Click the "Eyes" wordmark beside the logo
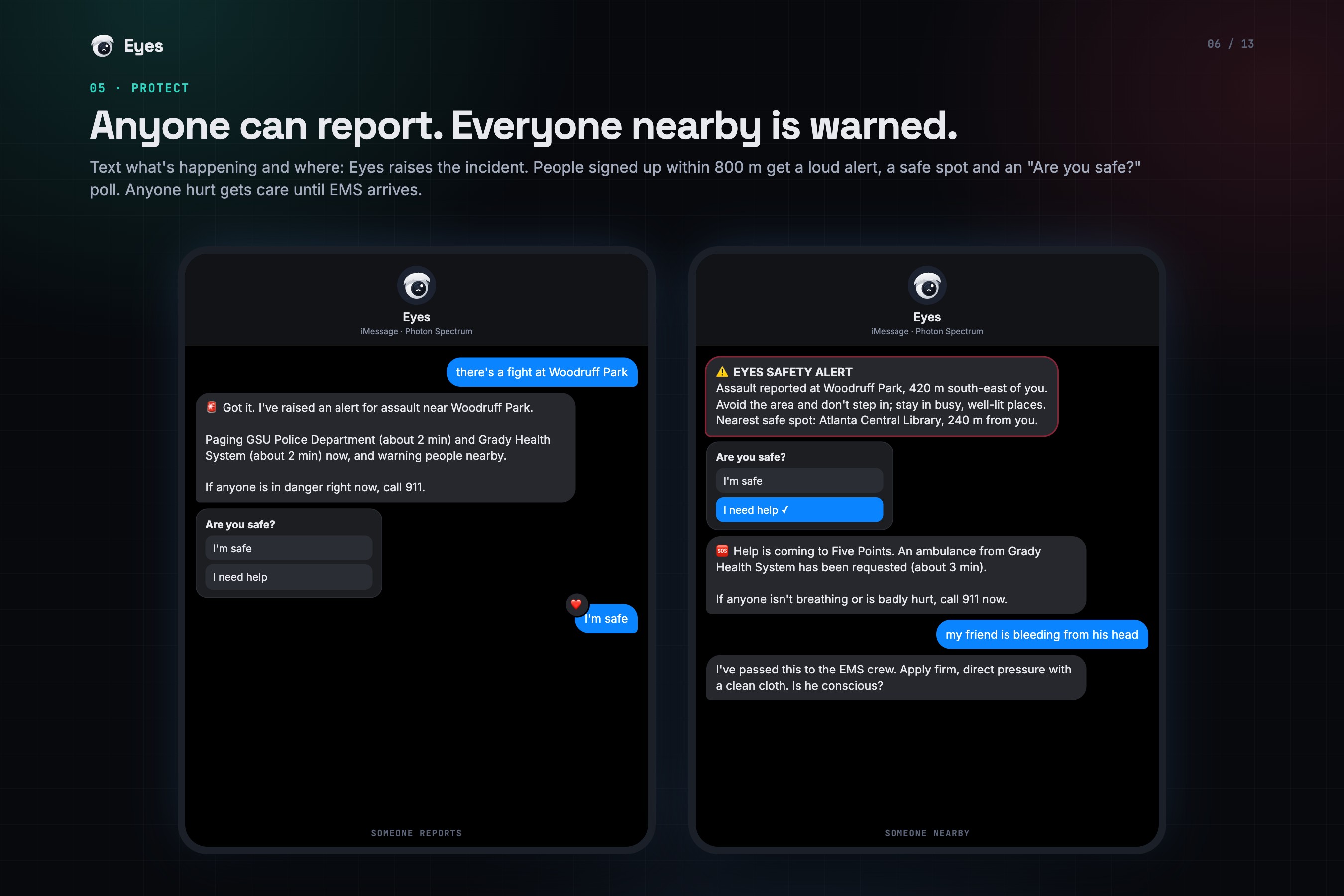 [143, 46]
